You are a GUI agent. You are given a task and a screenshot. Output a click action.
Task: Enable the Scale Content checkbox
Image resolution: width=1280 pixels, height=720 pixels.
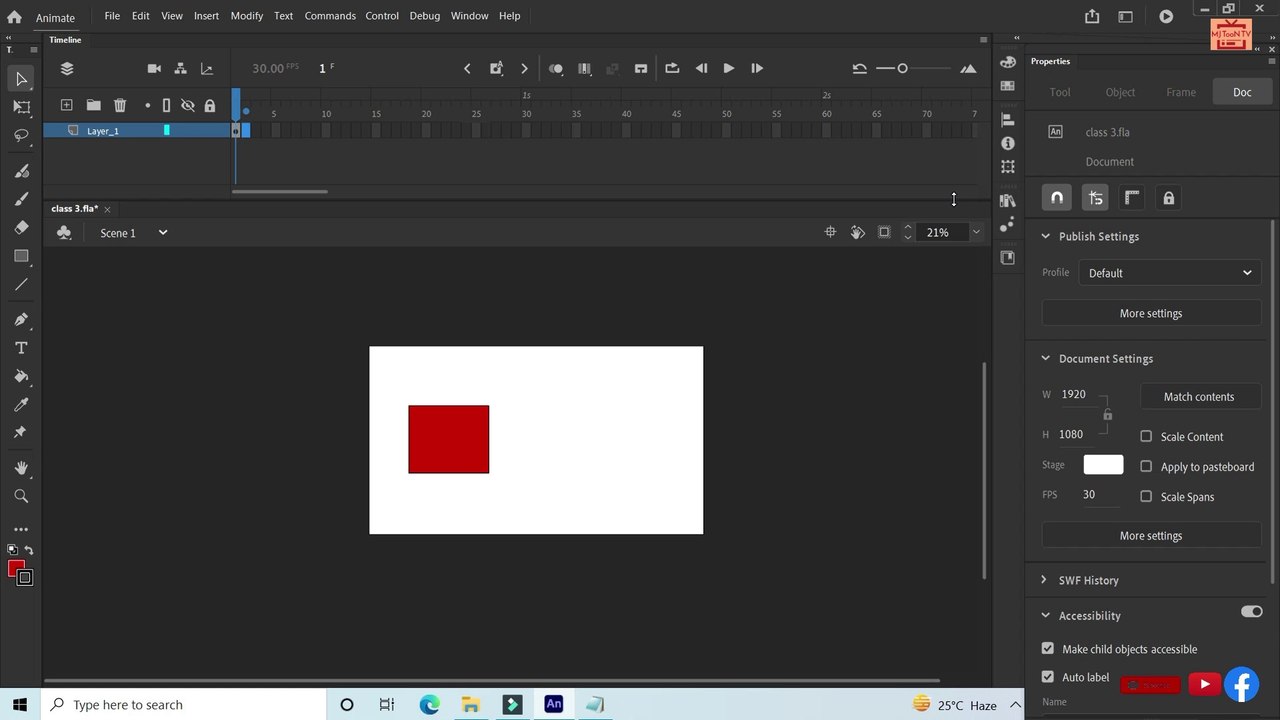pyautogui.click(x=1146, y=436)
